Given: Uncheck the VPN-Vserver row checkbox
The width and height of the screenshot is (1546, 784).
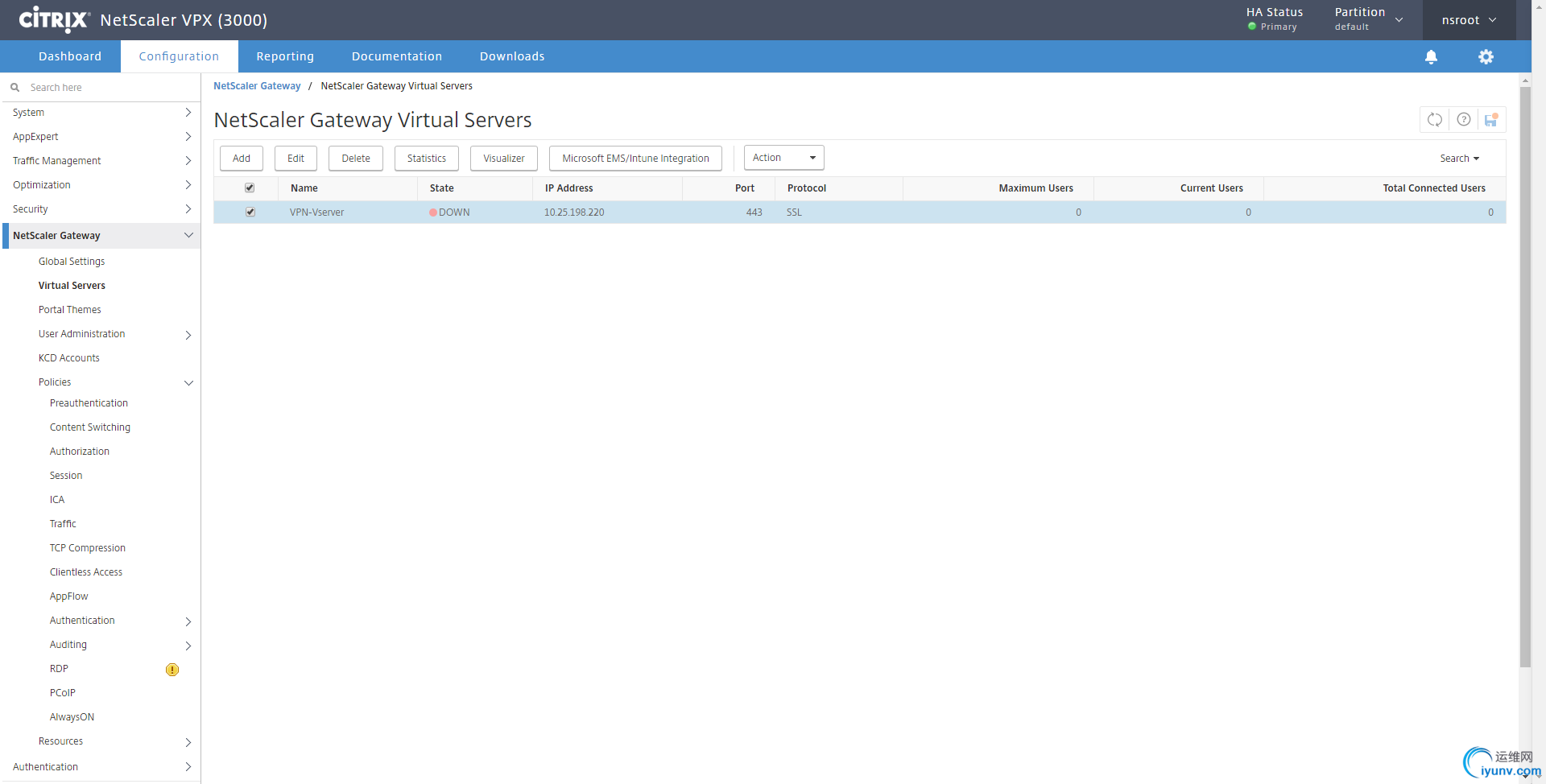Looking at the screenshot, I should coord(250,213).
